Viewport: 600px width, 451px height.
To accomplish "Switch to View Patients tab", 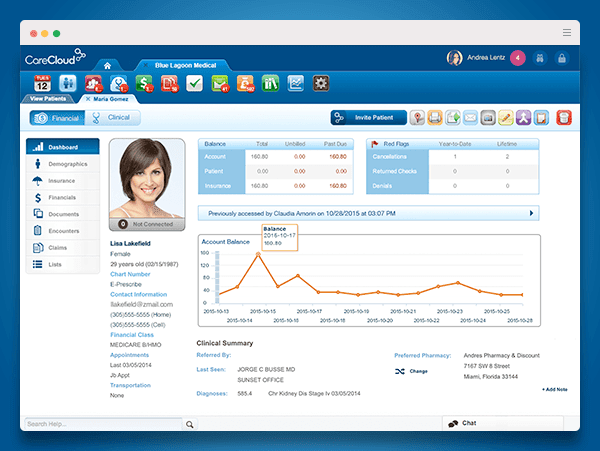I will pos(48,99).
